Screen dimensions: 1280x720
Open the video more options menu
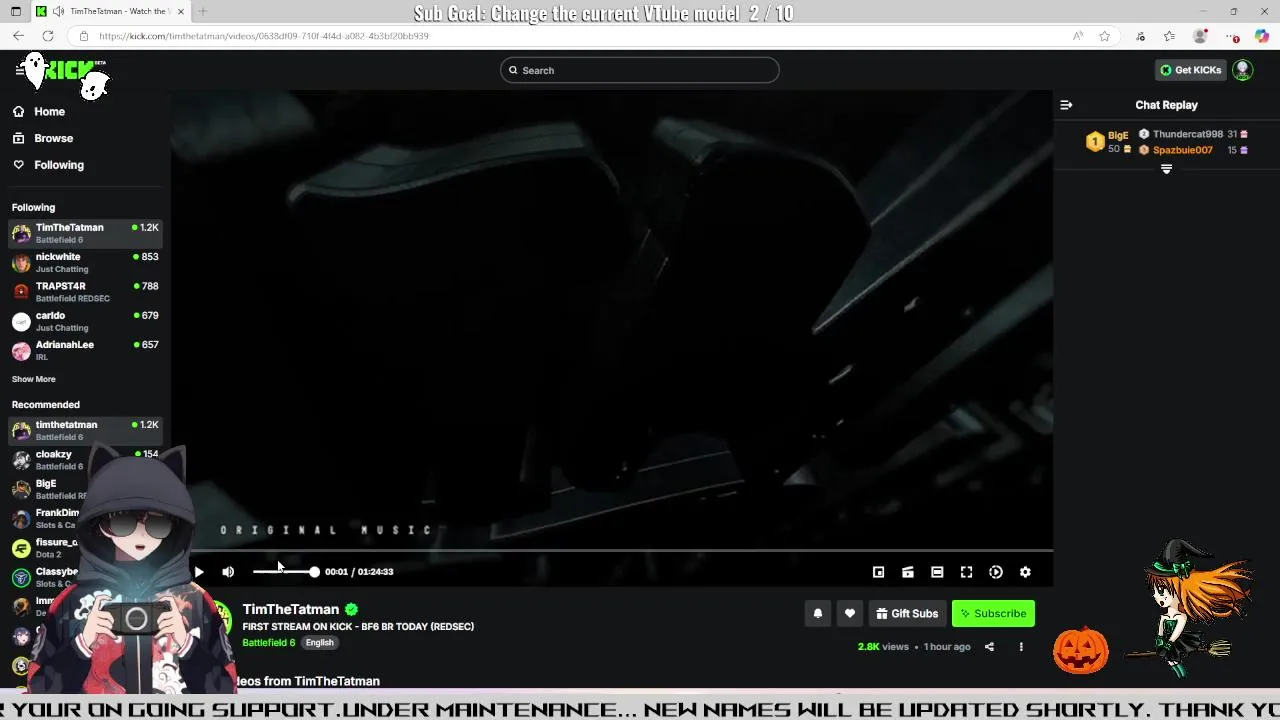(1021, 647)
